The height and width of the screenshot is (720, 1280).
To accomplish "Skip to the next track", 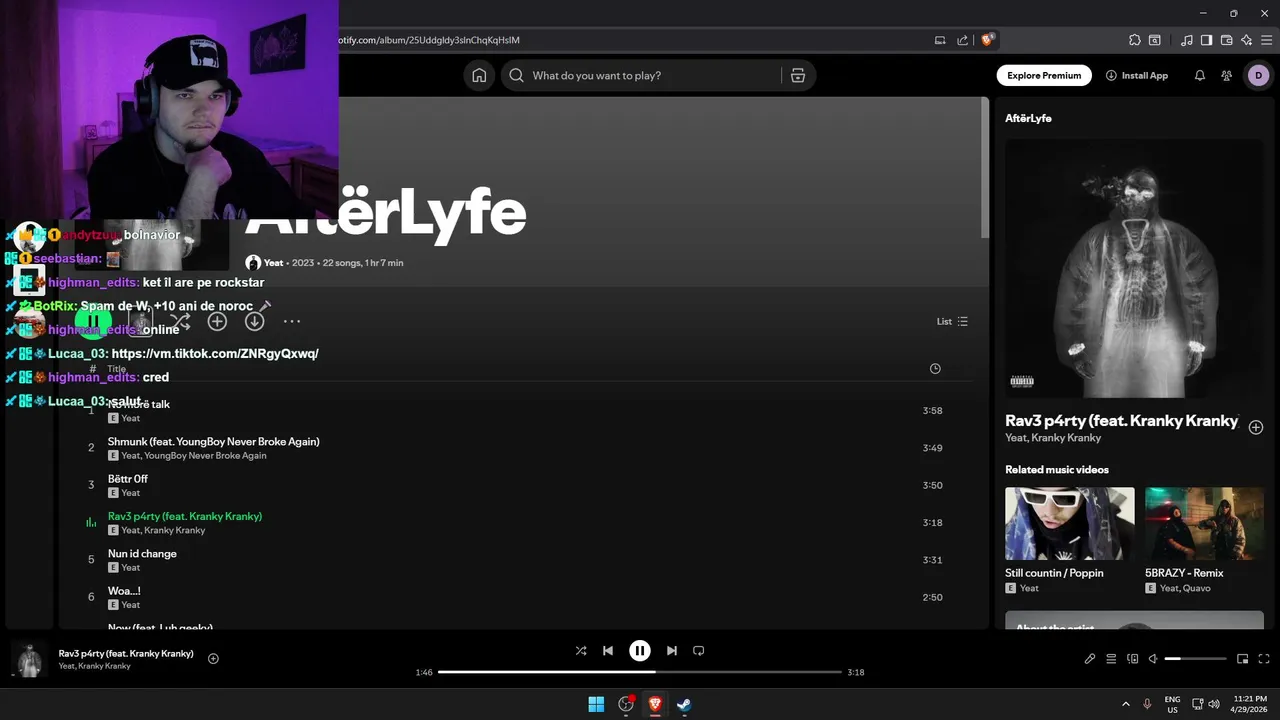I will pos(672,650).
